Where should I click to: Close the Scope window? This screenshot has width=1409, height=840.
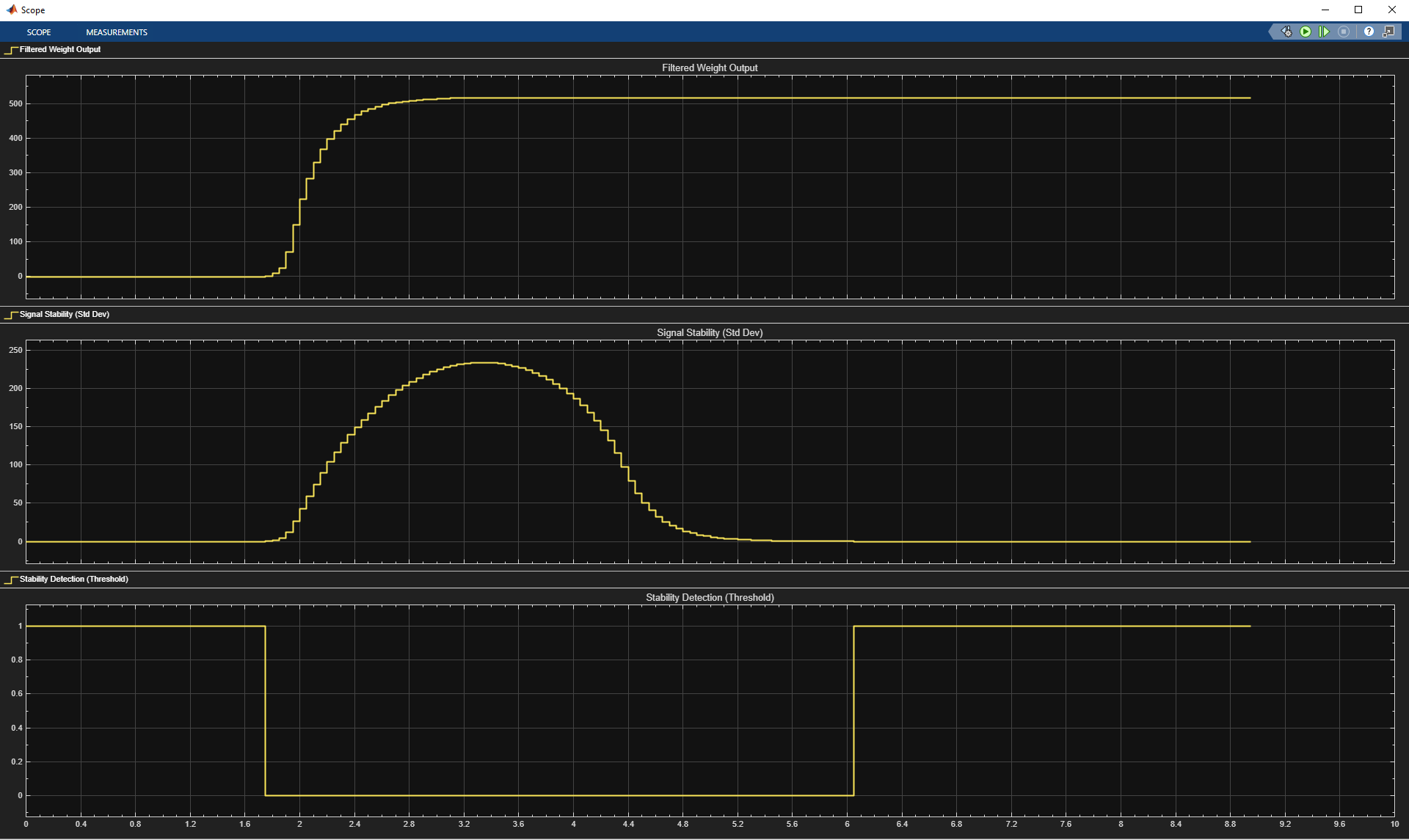pos(1391,10)
